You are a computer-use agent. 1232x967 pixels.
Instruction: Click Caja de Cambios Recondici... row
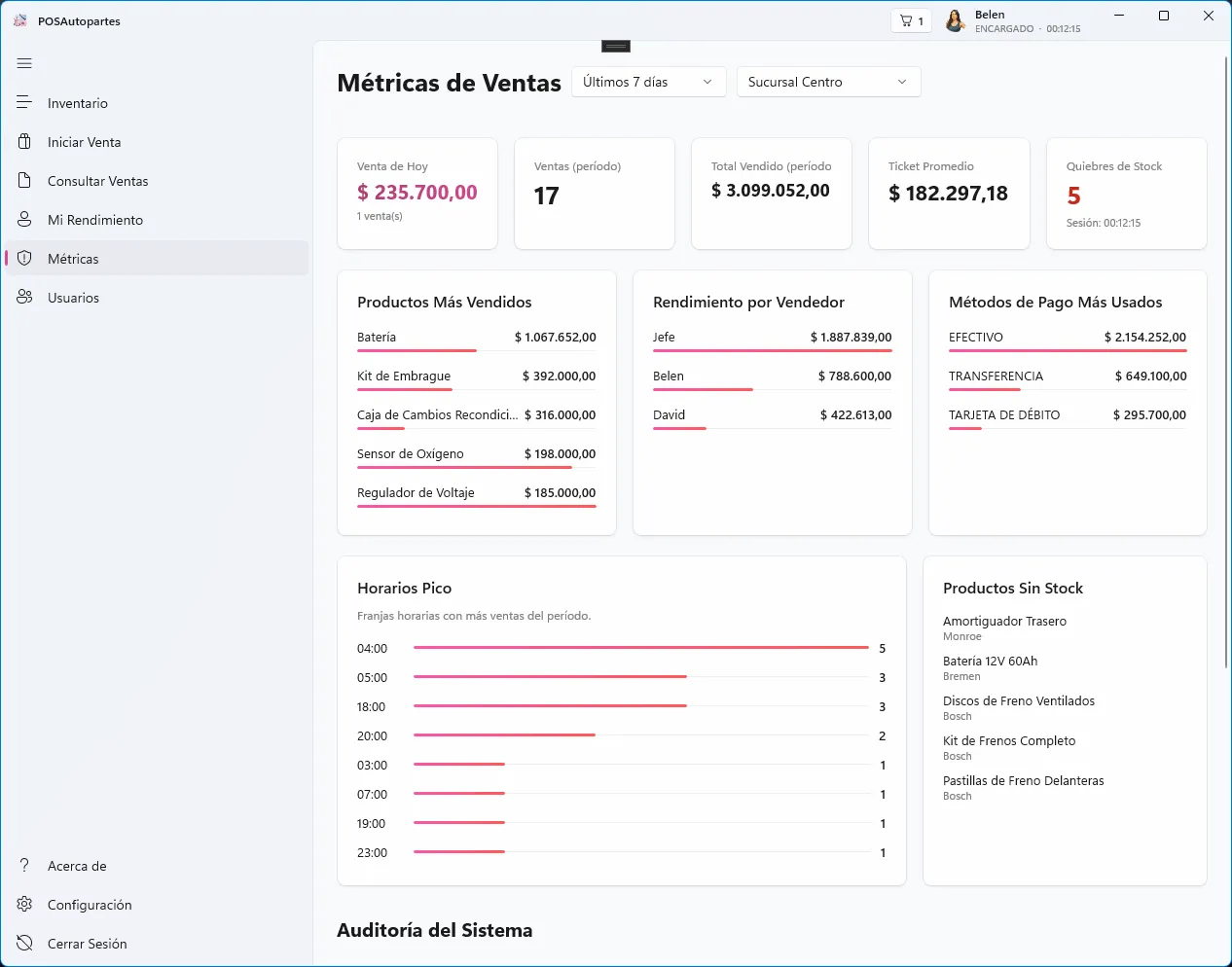[x=477, y=416]
